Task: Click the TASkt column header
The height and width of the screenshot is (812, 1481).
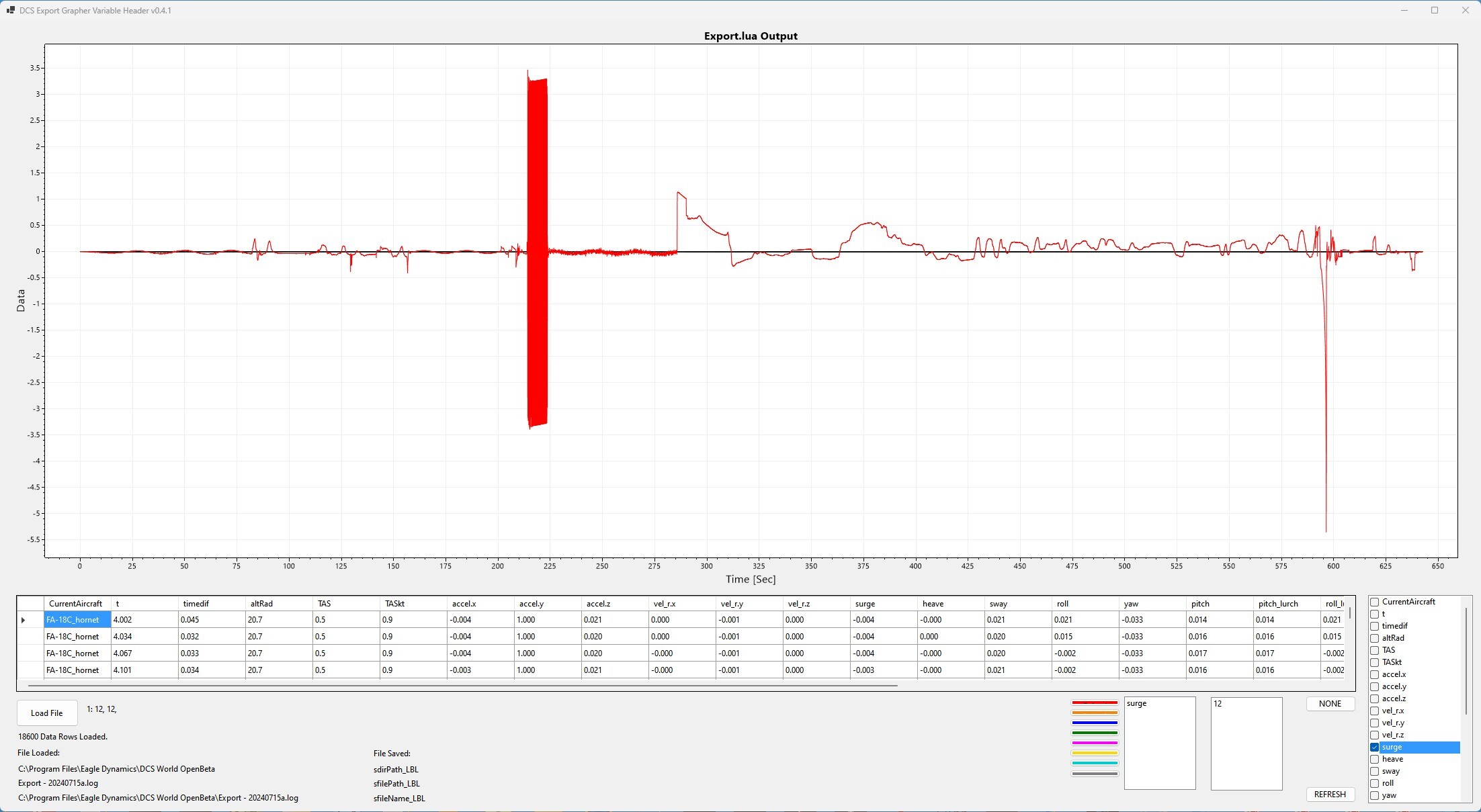Action: tap(413, 604)
